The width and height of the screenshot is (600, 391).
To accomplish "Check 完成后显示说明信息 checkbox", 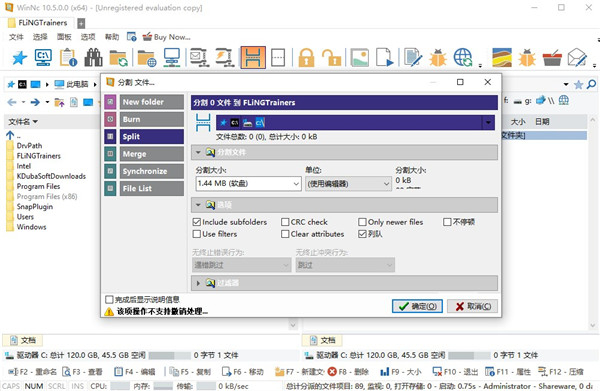I will [x=109, y=299].
